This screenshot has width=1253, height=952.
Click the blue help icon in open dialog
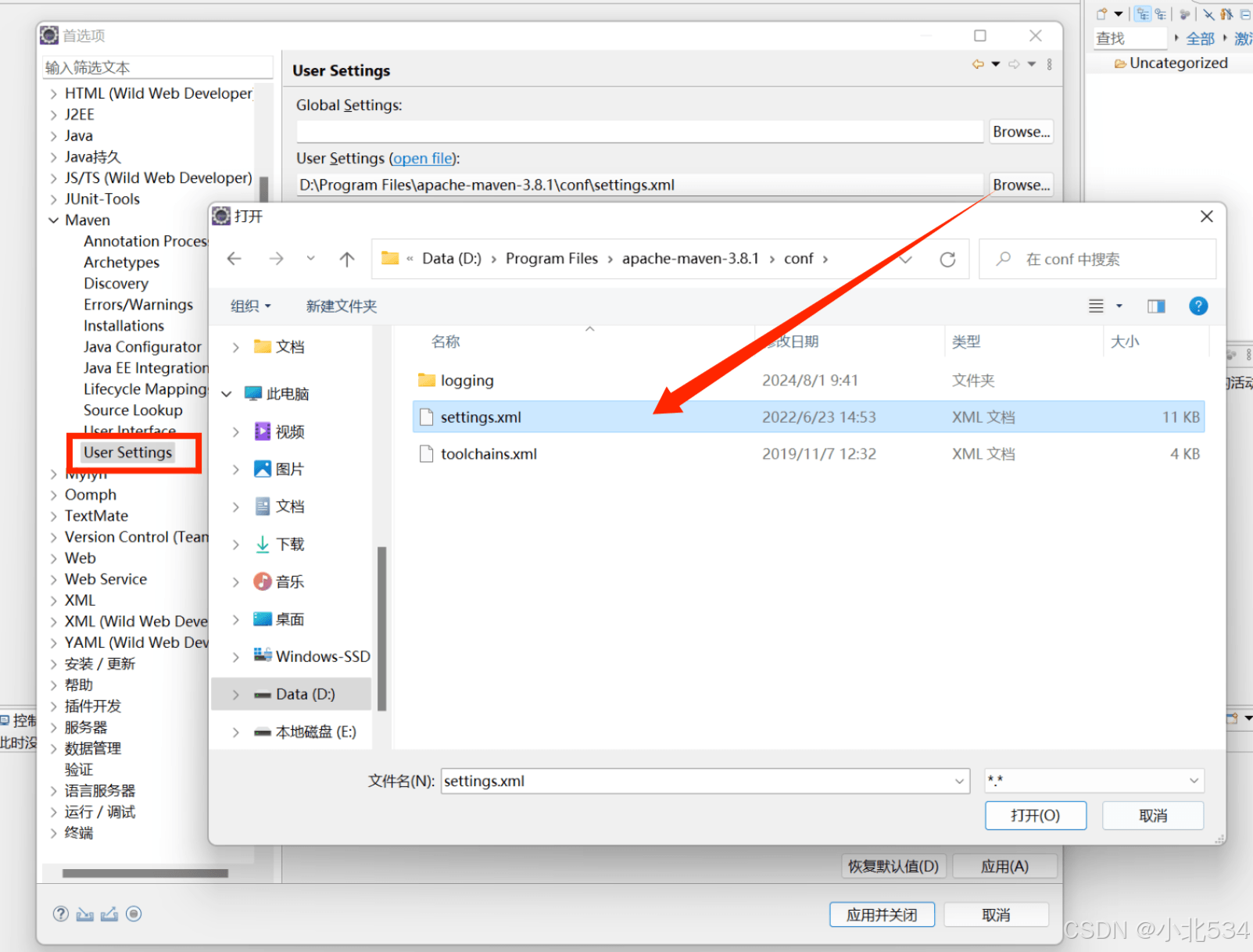1198,306
